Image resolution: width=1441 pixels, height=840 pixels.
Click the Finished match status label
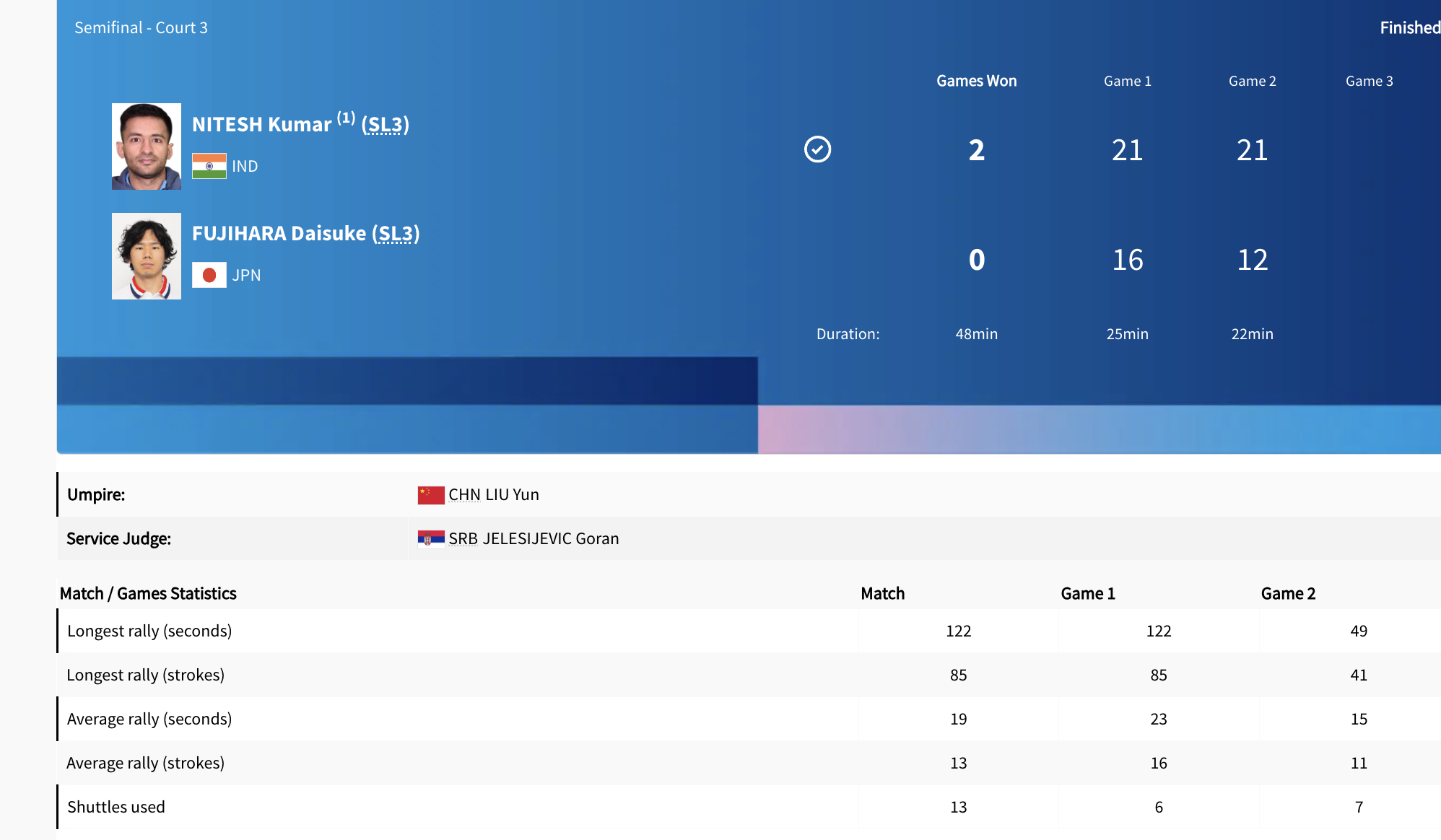click(x=1409, y=28)
